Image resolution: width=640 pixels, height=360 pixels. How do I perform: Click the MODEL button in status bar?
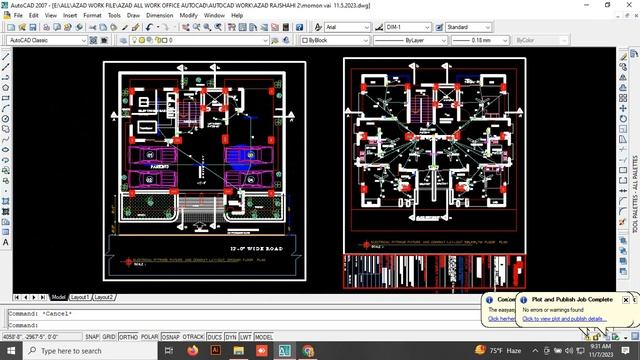click(x=264, y=337)
